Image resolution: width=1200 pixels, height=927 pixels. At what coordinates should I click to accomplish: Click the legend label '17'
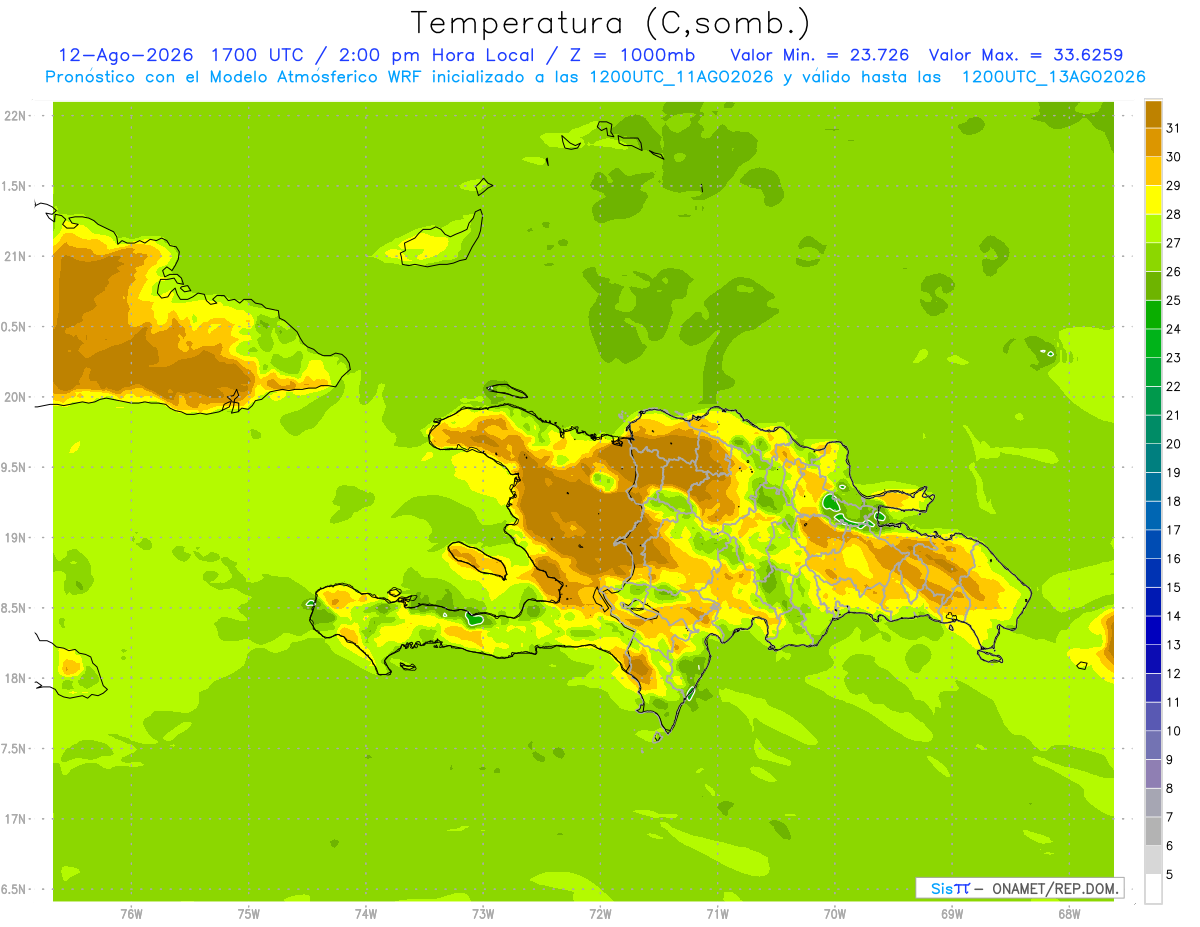coord(1174,530)
